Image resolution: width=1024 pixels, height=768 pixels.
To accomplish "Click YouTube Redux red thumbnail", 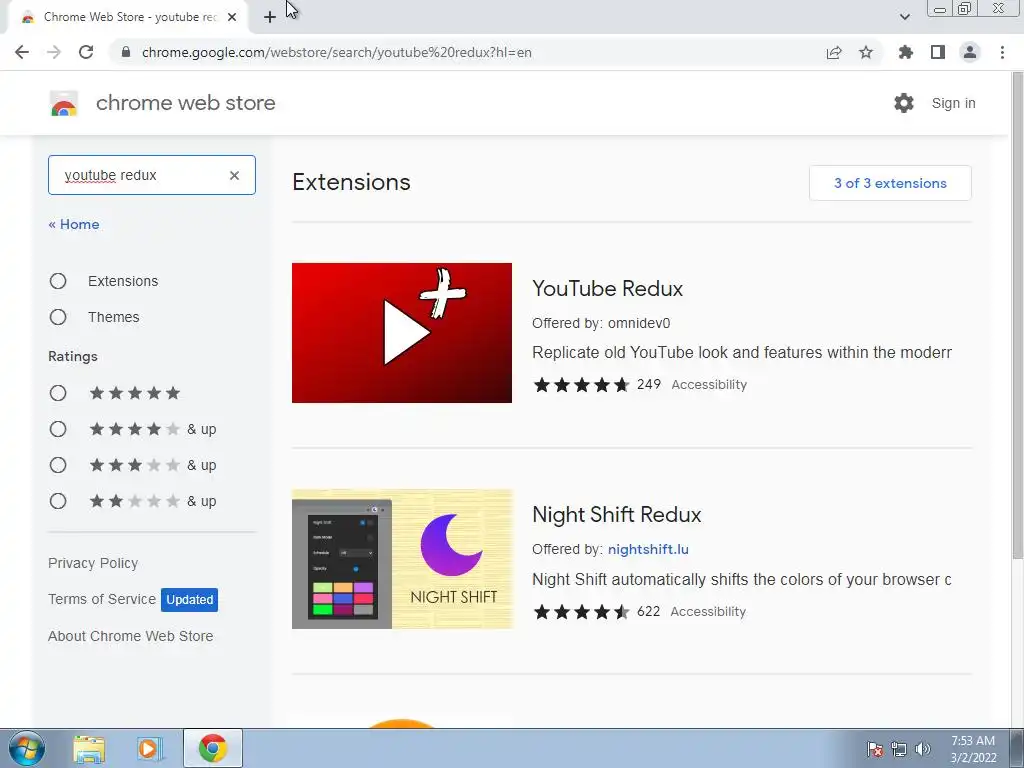I will (x=402, y=333).
